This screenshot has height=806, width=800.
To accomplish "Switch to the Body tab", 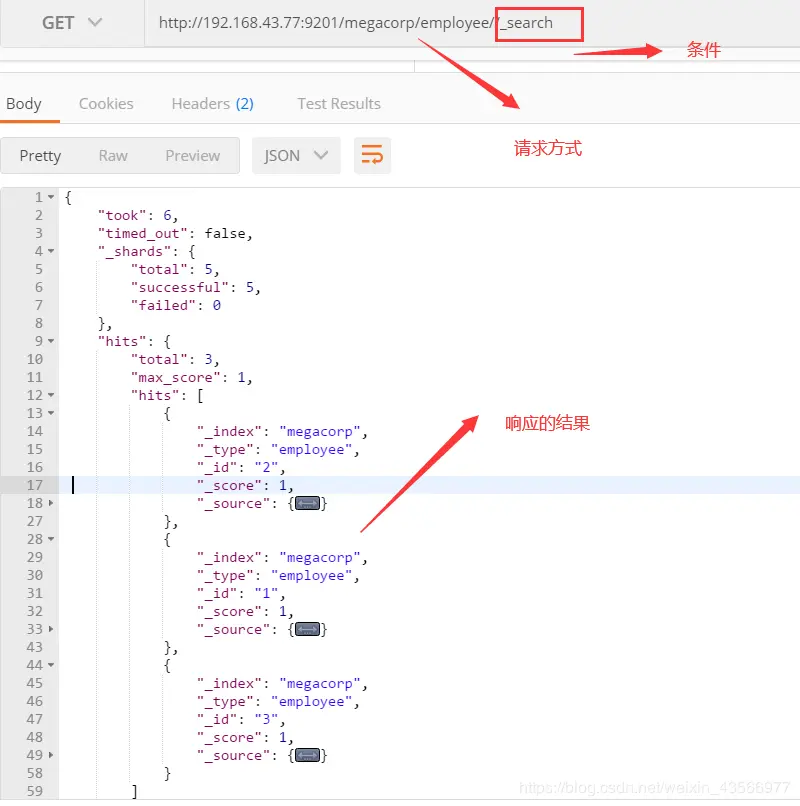I will pyautogui.click(x=24, y=104).
